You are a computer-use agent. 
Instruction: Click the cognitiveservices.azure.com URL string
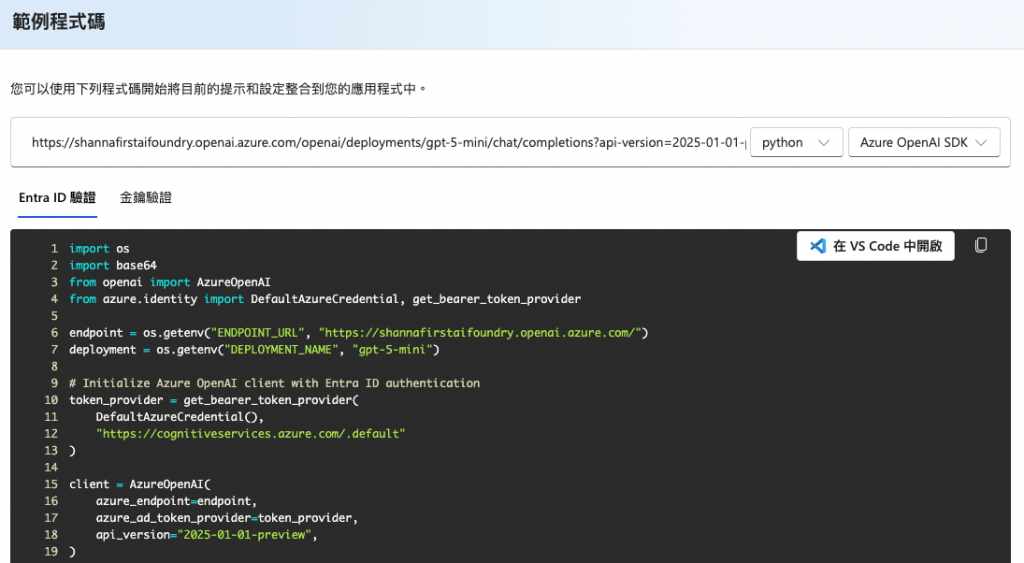click(251, 434)
